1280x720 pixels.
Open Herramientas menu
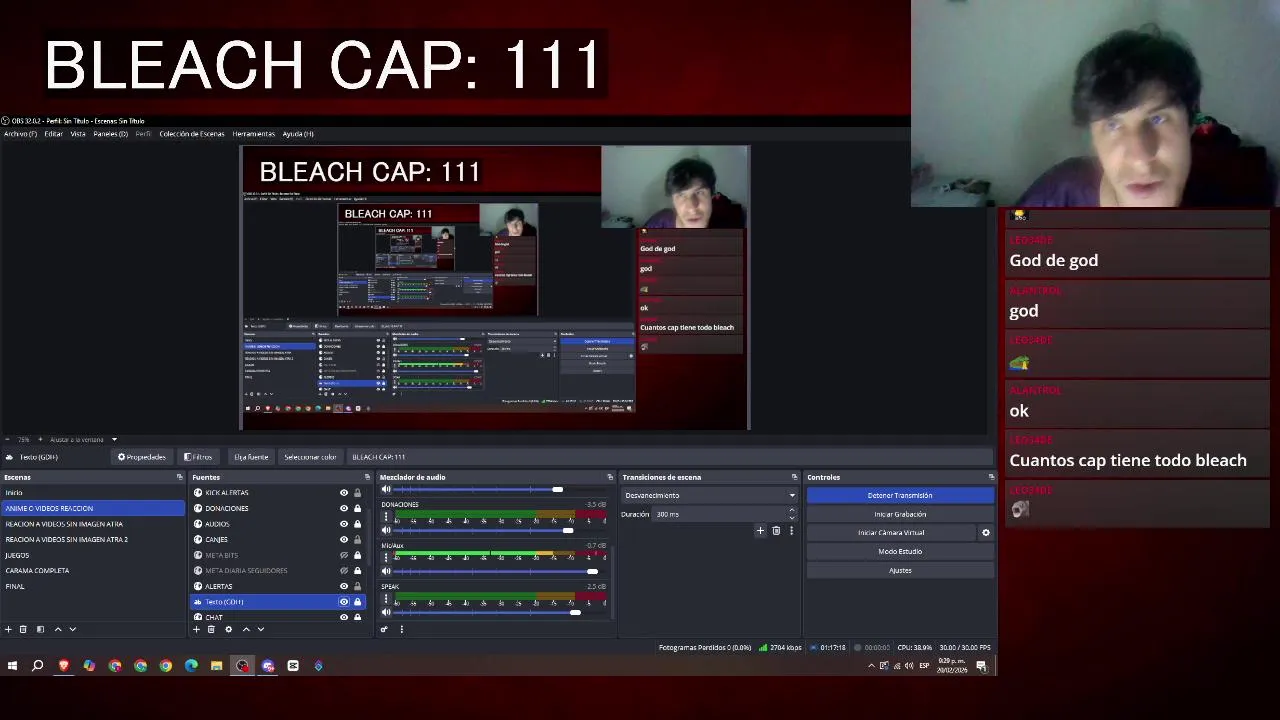[253, 134]
